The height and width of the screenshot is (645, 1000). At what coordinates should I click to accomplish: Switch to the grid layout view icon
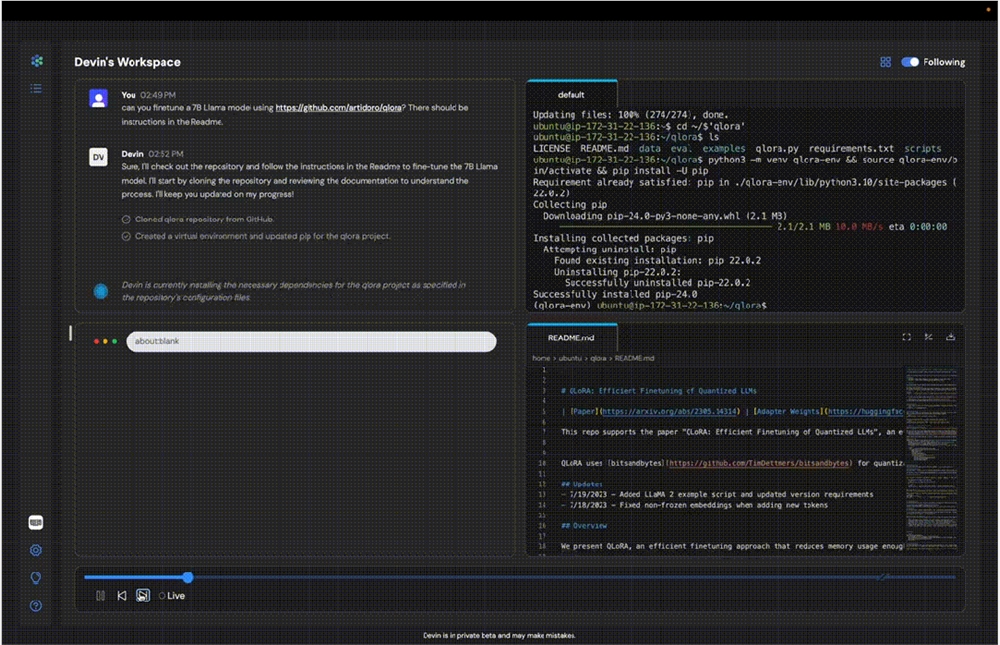(885, 62)
